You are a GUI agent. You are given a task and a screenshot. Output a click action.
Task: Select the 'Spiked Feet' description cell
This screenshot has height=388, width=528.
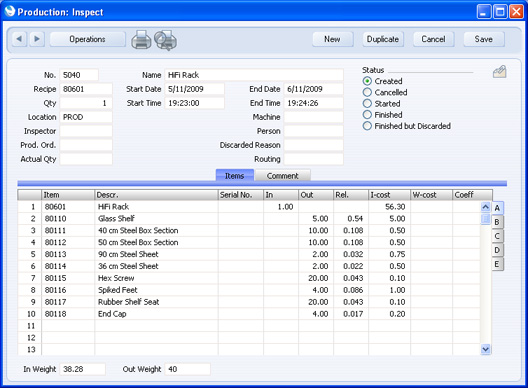(157, 290)
